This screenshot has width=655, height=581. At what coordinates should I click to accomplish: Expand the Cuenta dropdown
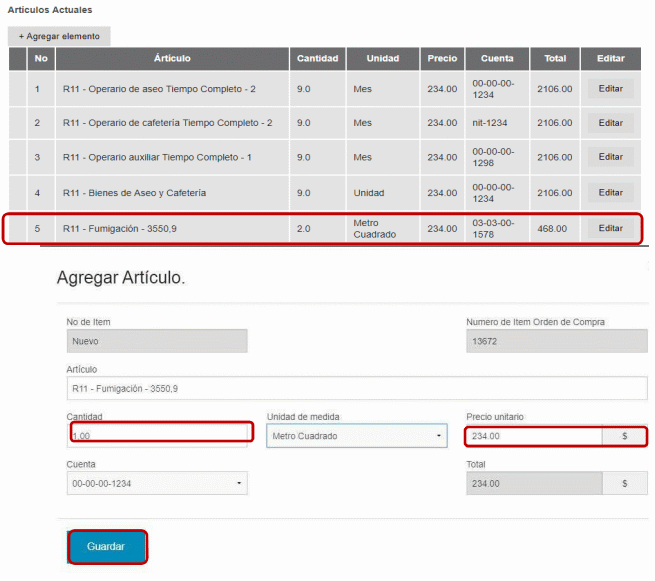[156, 484]
